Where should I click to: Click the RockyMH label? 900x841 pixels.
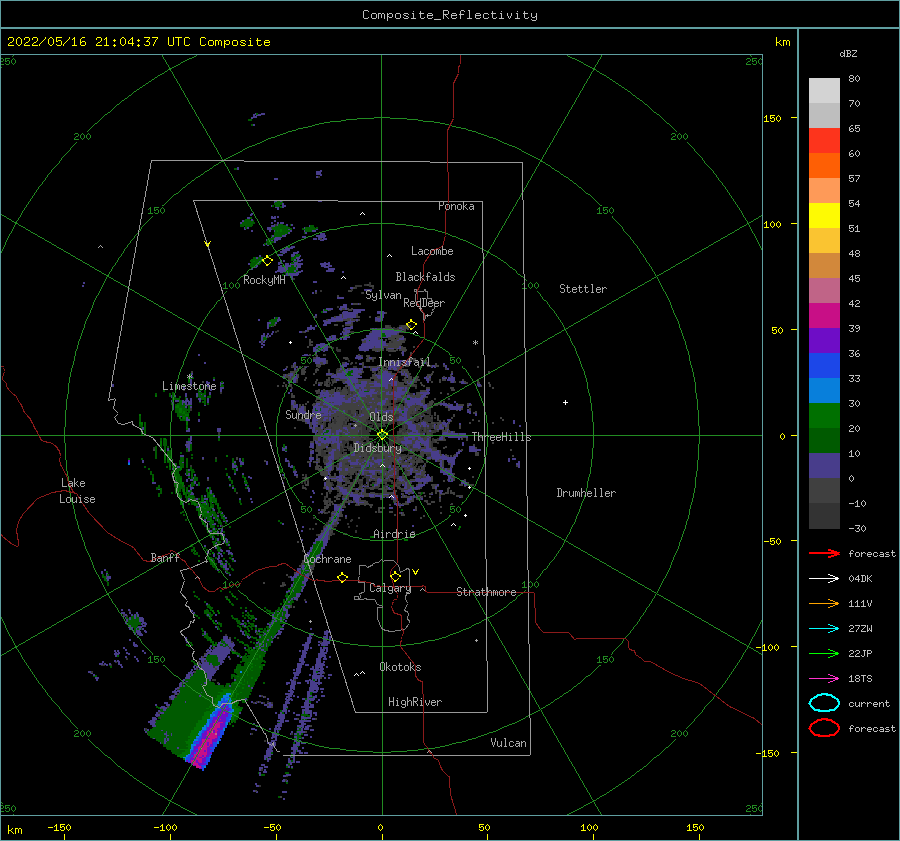point(264,280)
